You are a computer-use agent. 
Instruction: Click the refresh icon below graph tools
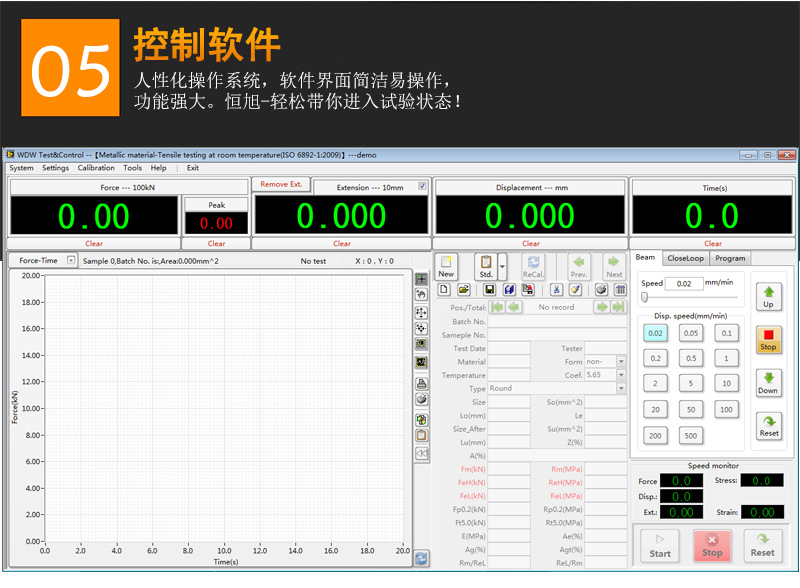point(421,558)
